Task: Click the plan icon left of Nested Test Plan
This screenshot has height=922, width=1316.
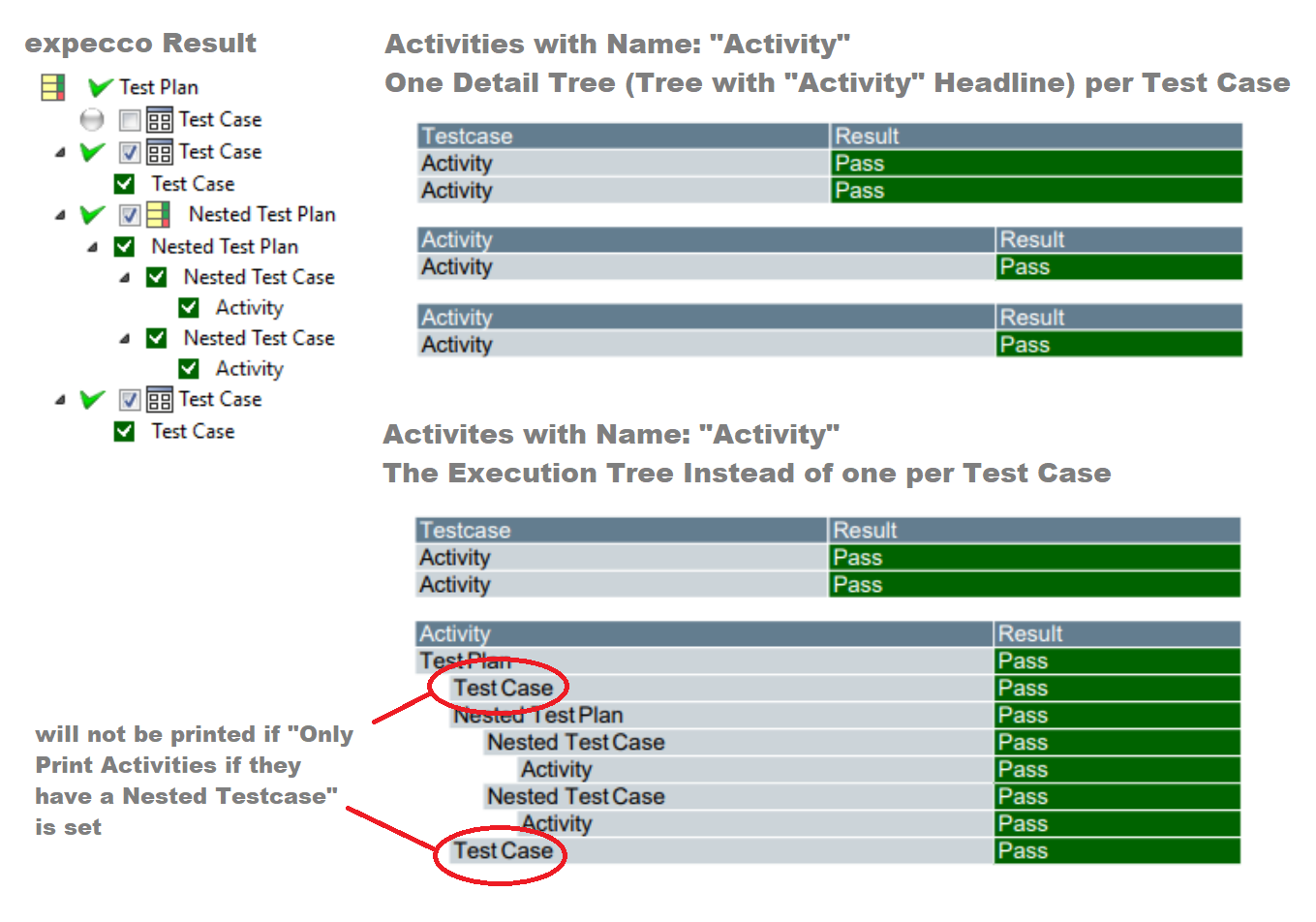Action: pyautogui.click(x=158, y=214)
